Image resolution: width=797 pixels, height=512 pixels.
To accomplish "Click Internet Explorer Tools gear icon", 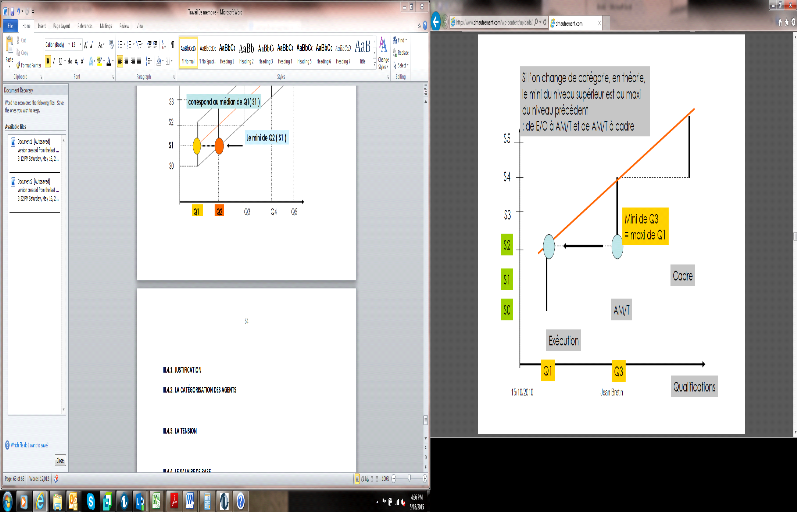I will coord(793,22).
